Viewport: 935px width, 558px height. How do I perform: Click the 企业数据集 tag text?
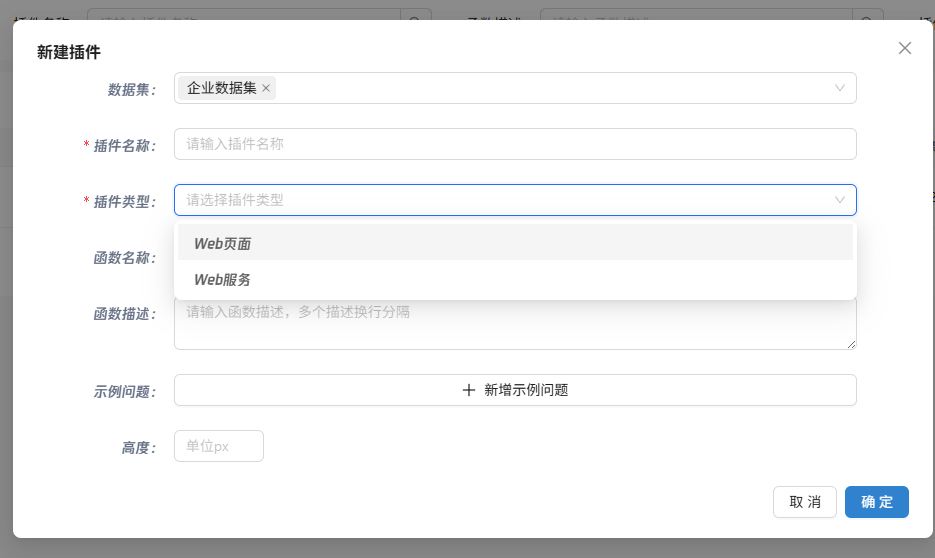click(x=221, y=88)
